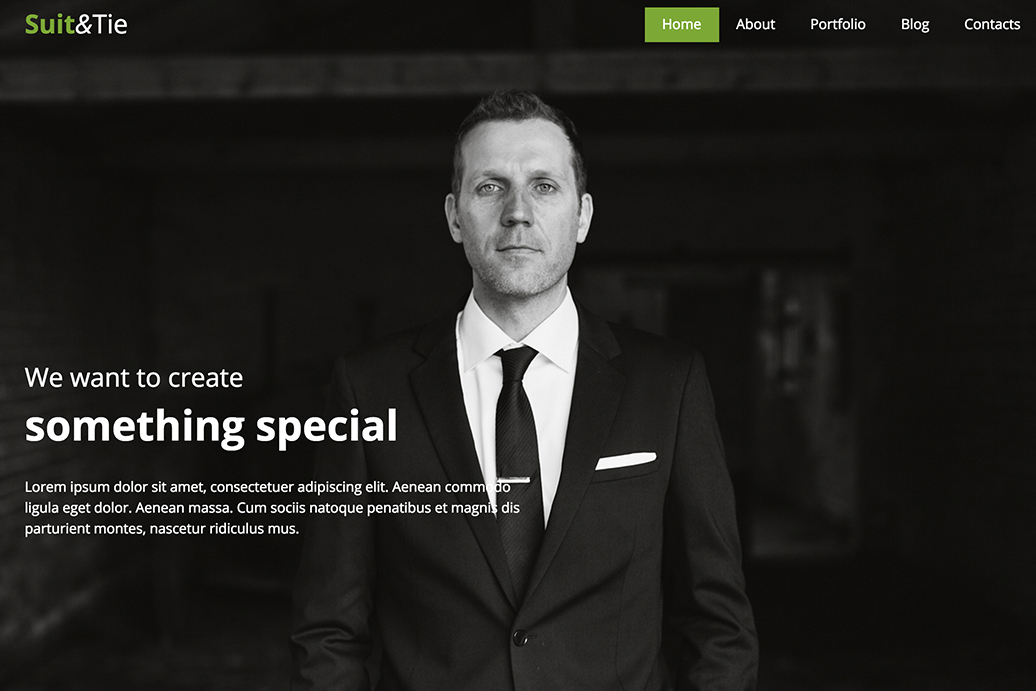Open the Home menu item
The height and width of the screenshot is (691, 1036).
coord(681,24)
